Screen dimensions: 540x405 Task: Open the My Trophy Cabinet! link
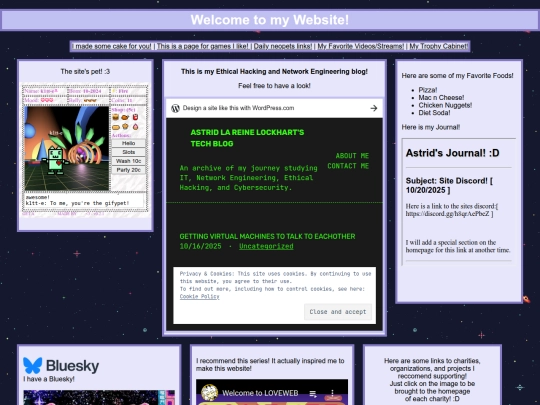pyautogui.click(x=438, y=46)
